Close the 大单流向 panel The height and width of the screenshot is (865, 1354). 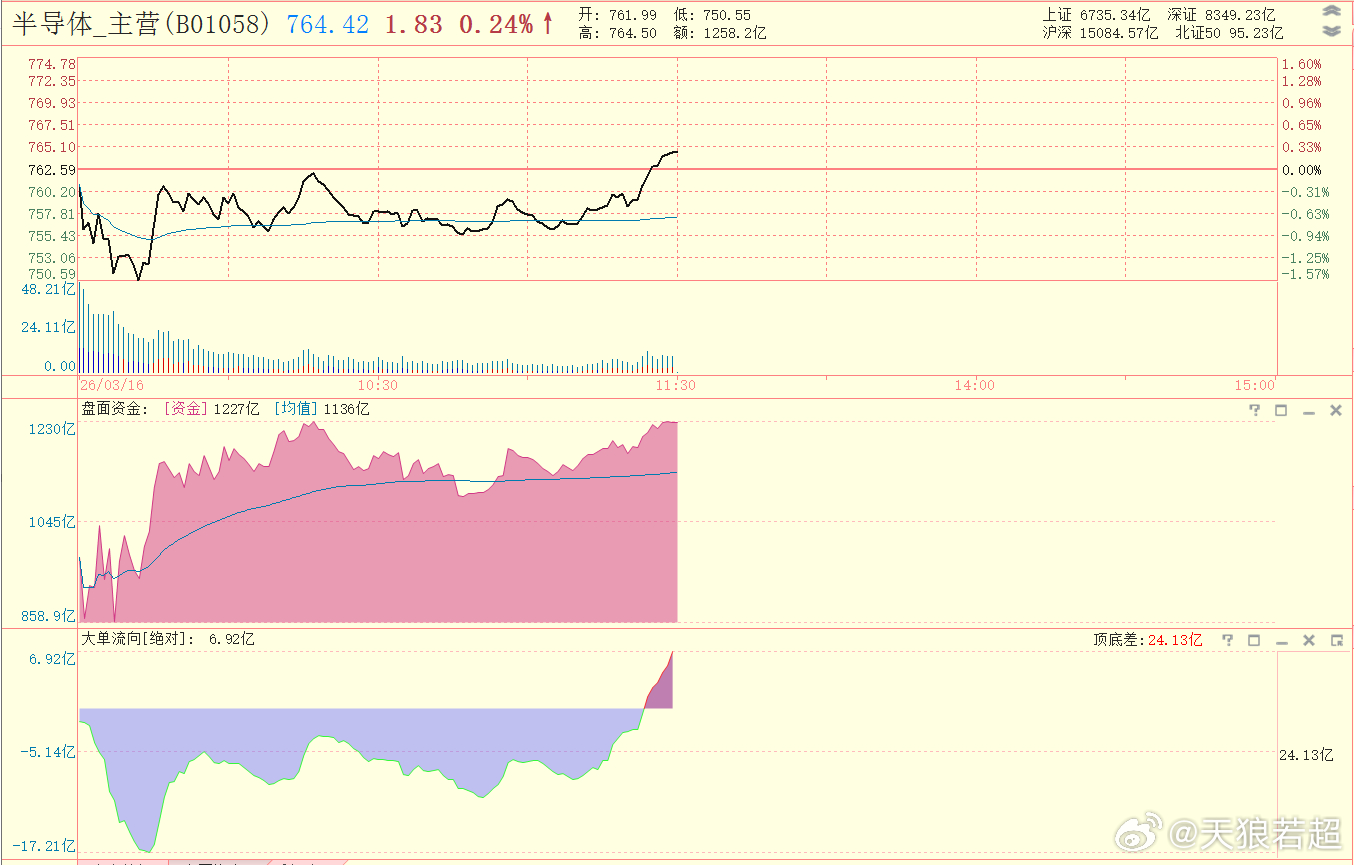tap(1308, 640)
